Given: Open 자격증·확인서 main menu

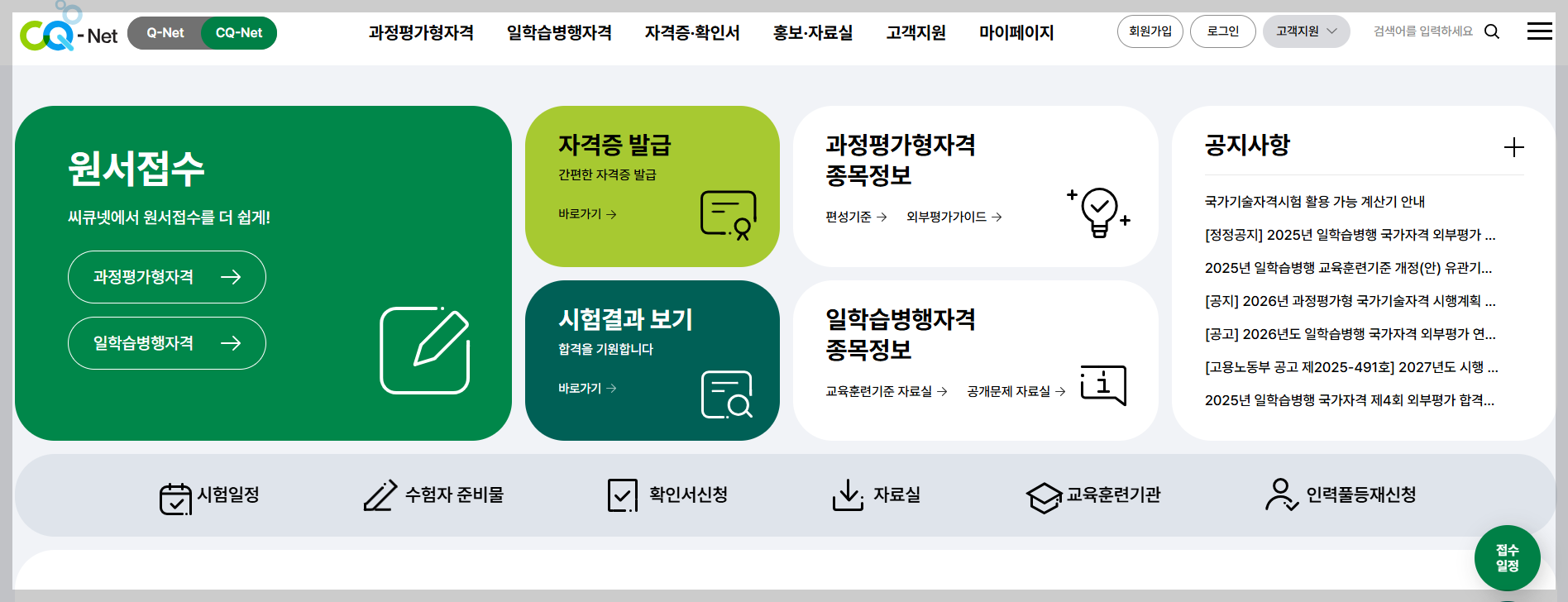Looking at the screenshot, I should 692,33.
